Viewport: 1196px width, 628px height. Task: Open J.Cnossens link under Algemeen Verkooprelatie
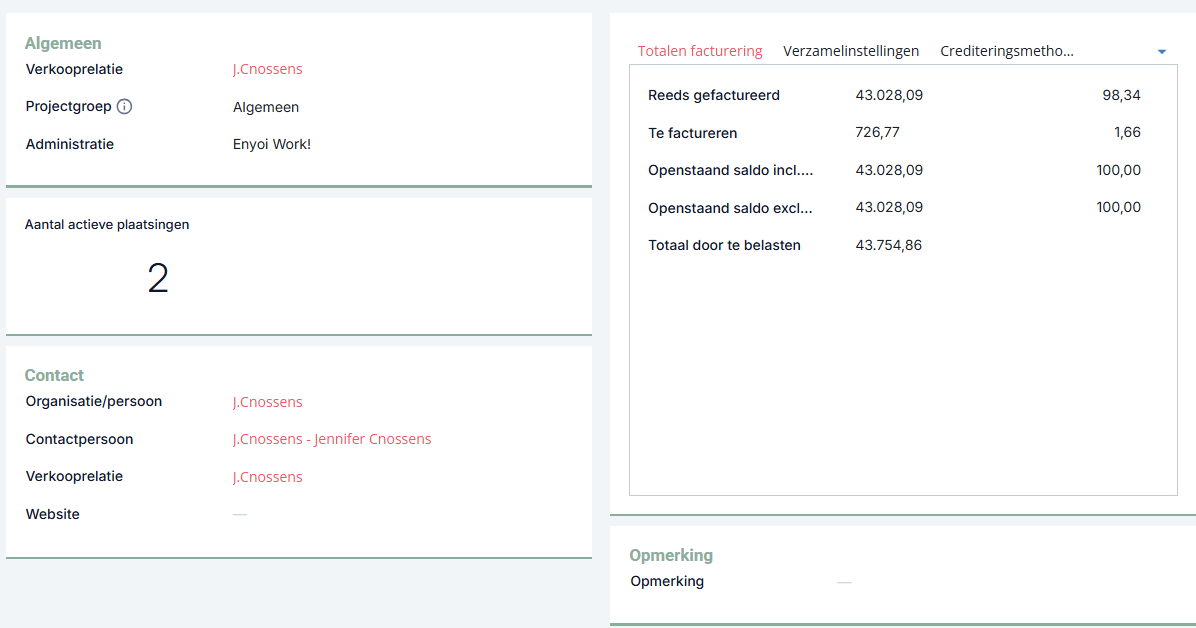click(x=268, y=69)
